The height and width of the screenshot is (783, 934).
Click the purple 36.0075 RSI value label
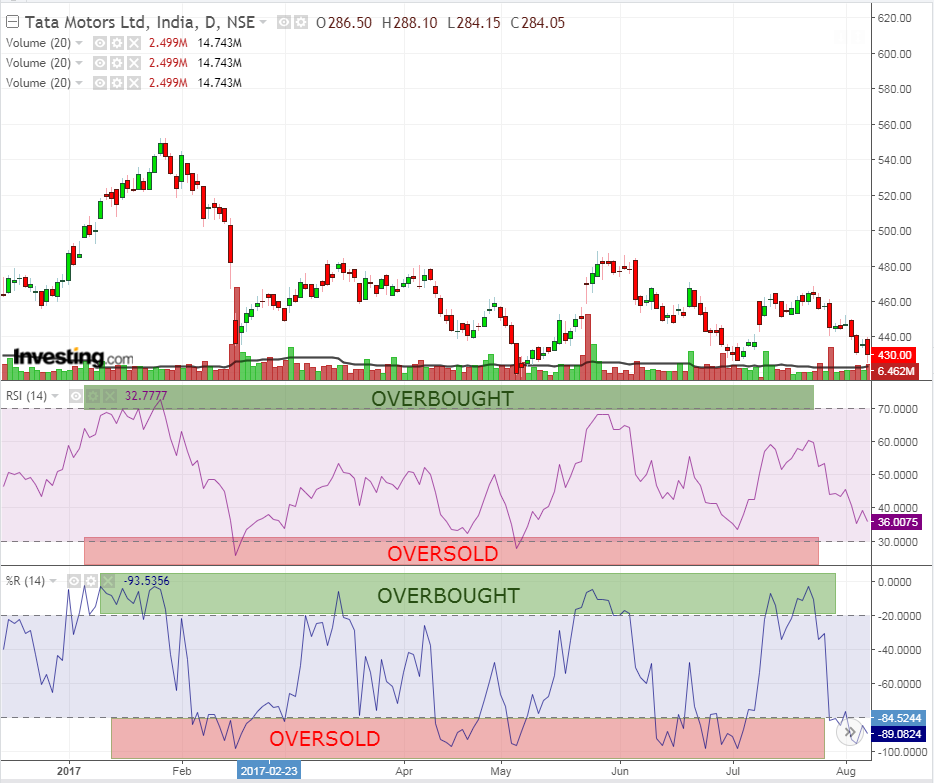point(897,522)
